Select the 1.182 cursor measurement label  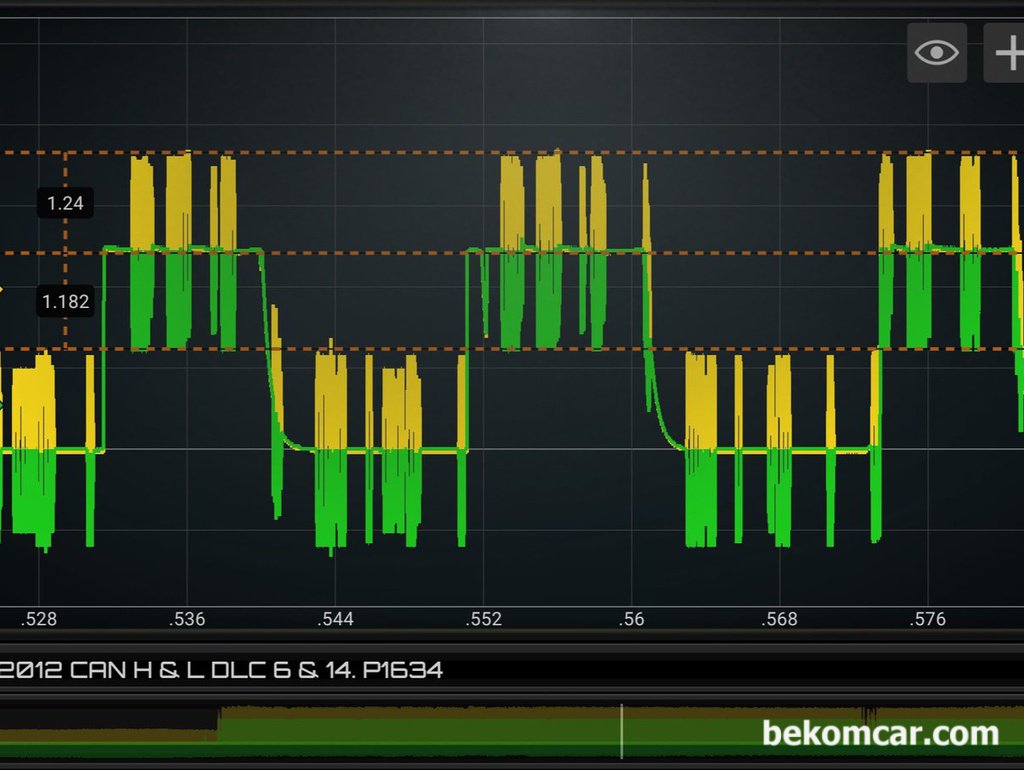pyautogui.click(x=65, y=301)
